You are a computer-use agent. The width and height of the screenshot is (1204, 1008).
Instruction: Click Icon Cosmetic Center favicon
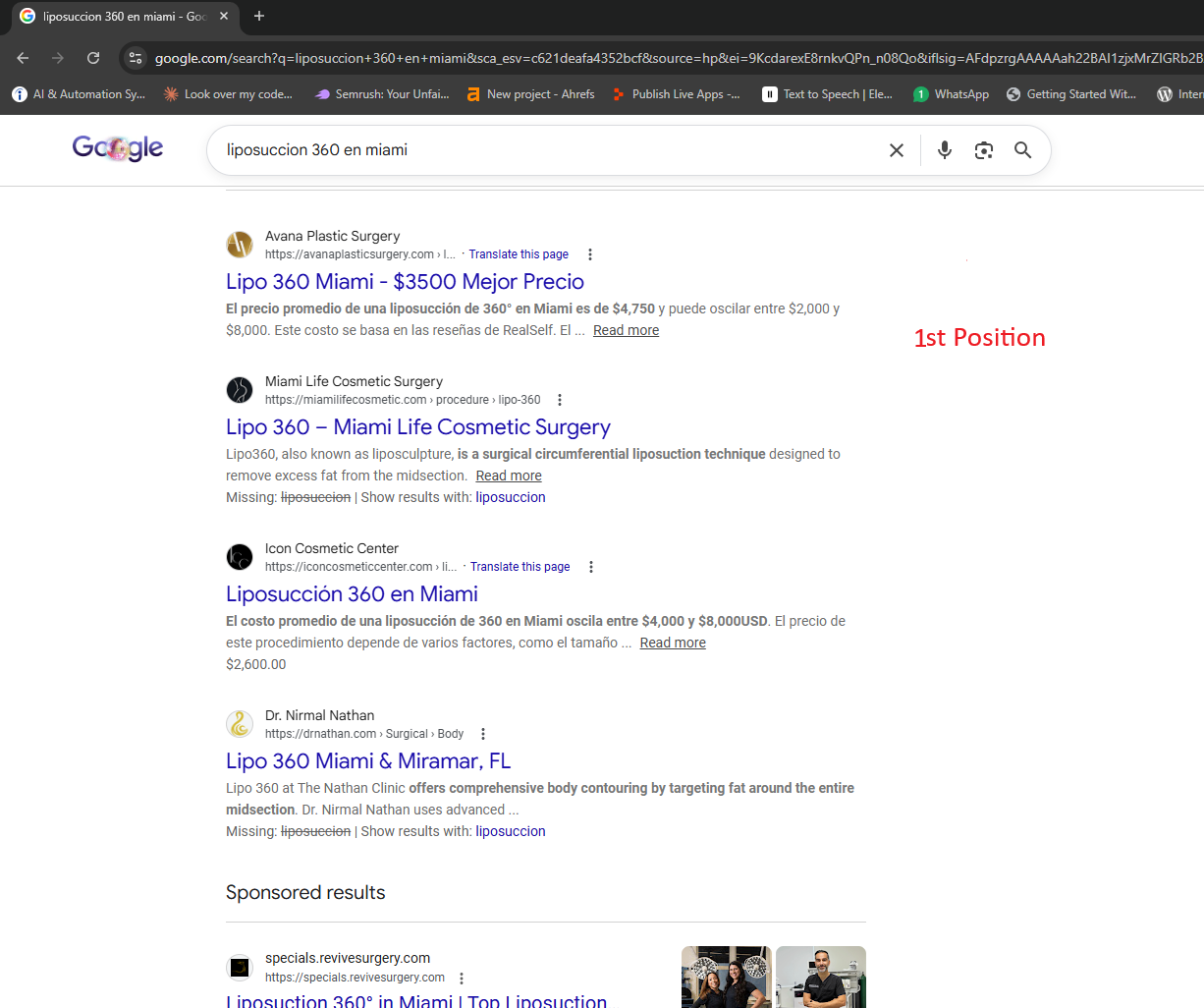point(240,557)
